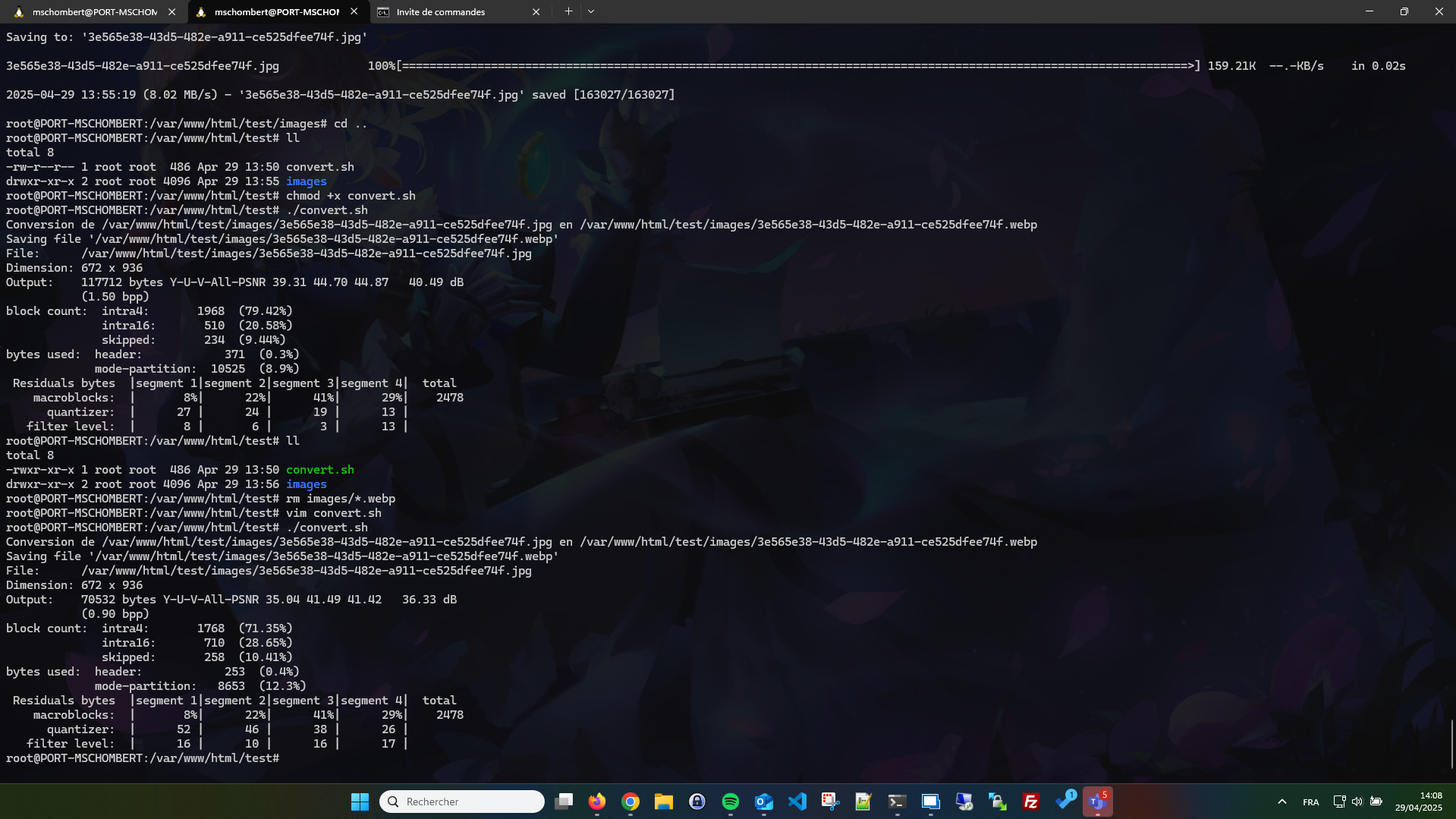Open Spotify from the taskbar
Image resolution: width=1456 pixels, height=819 pixels.
(x=730, y=802)
